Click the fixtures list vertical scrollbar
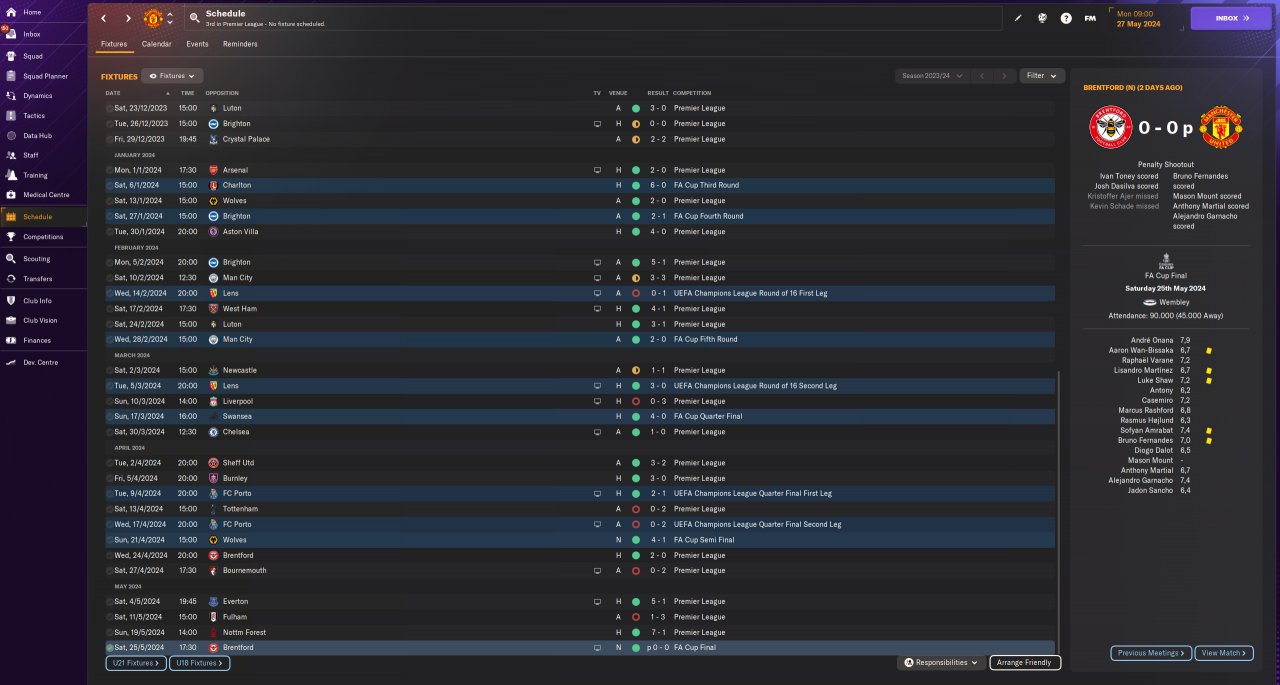This screenshot has height=685, width=1280. [x=1057, y=512]
